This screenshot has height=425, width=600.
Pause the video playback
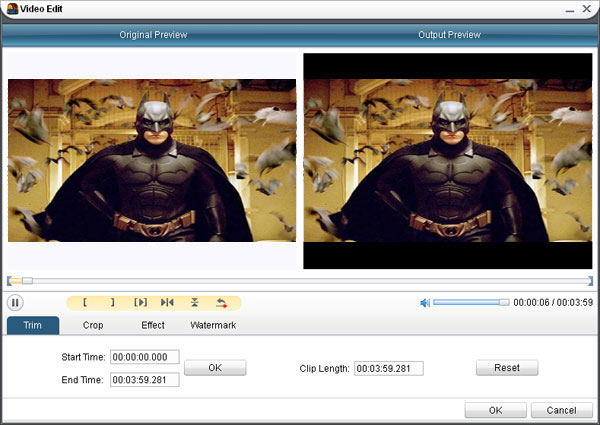click(15, 303)
